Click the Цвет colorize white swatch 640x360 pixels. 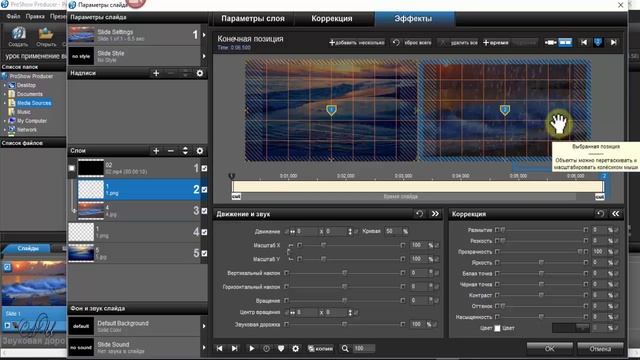pos(497,328)
